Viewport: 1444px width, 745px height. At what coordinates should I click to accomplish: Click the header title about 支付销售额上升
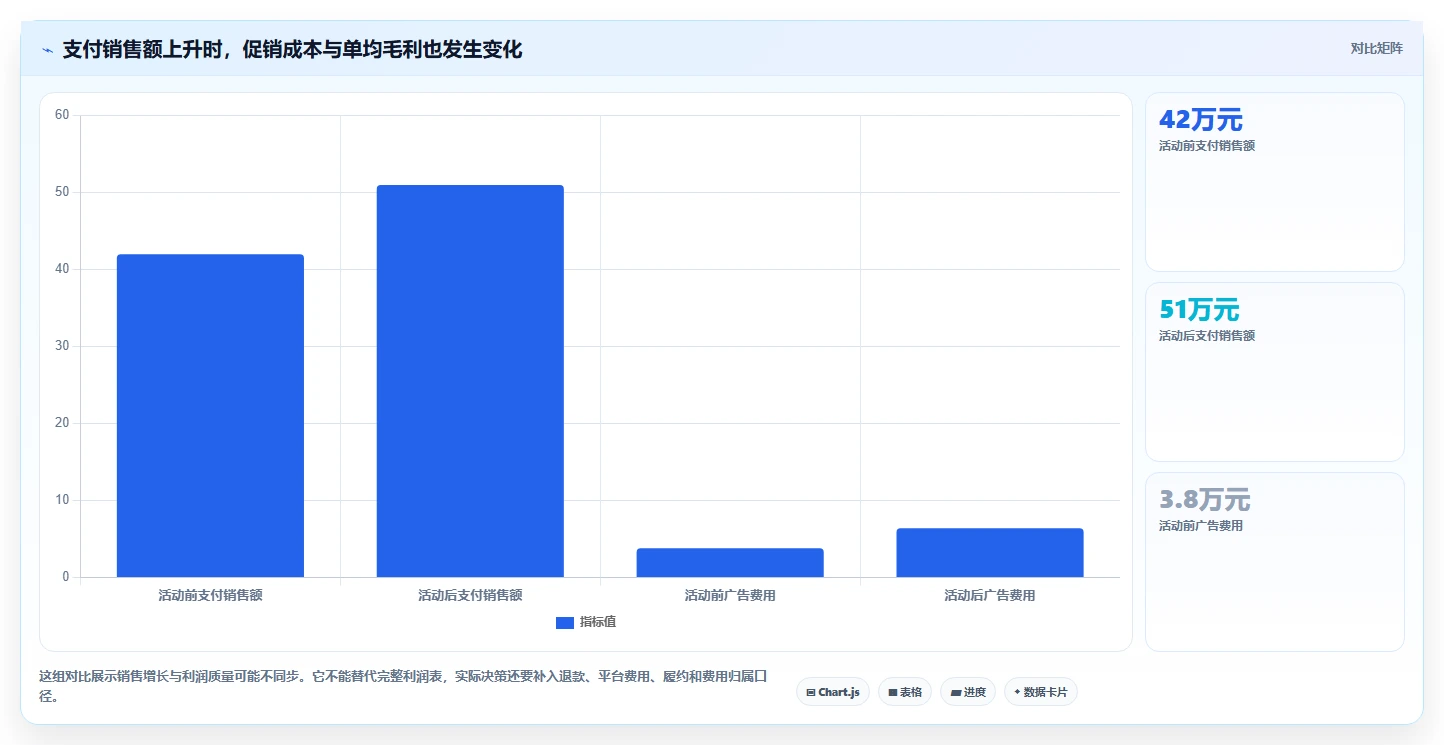292,50
